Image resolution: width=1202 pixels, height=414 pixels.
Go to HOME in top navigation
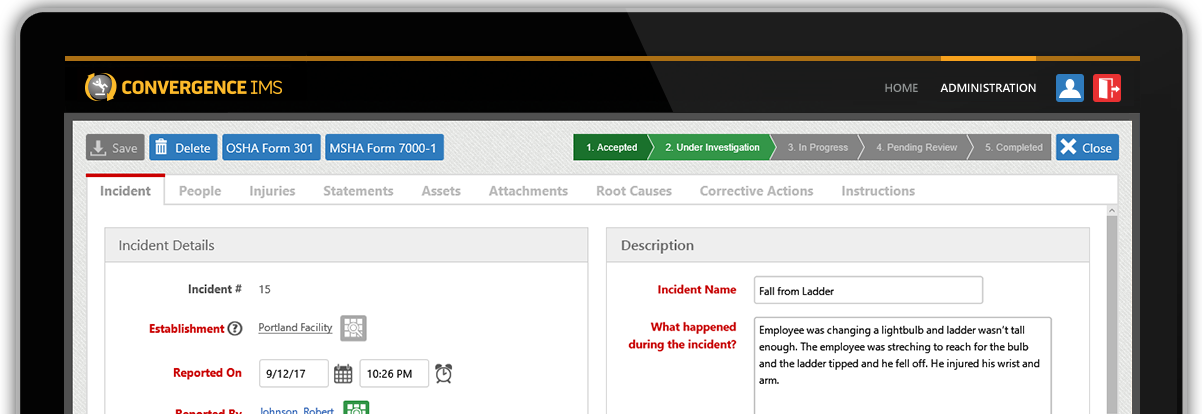(x=901, y=88)
